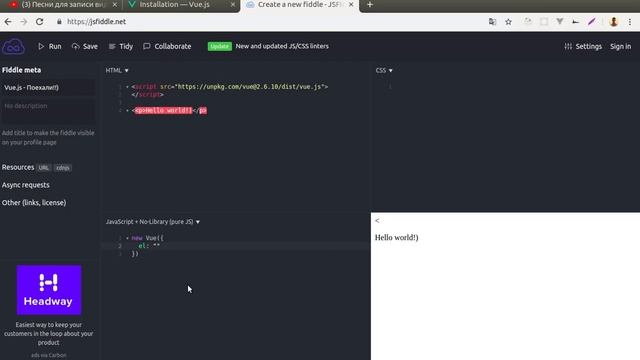Open the Collaborate option
640x360 pixels.
coord(167,47)
